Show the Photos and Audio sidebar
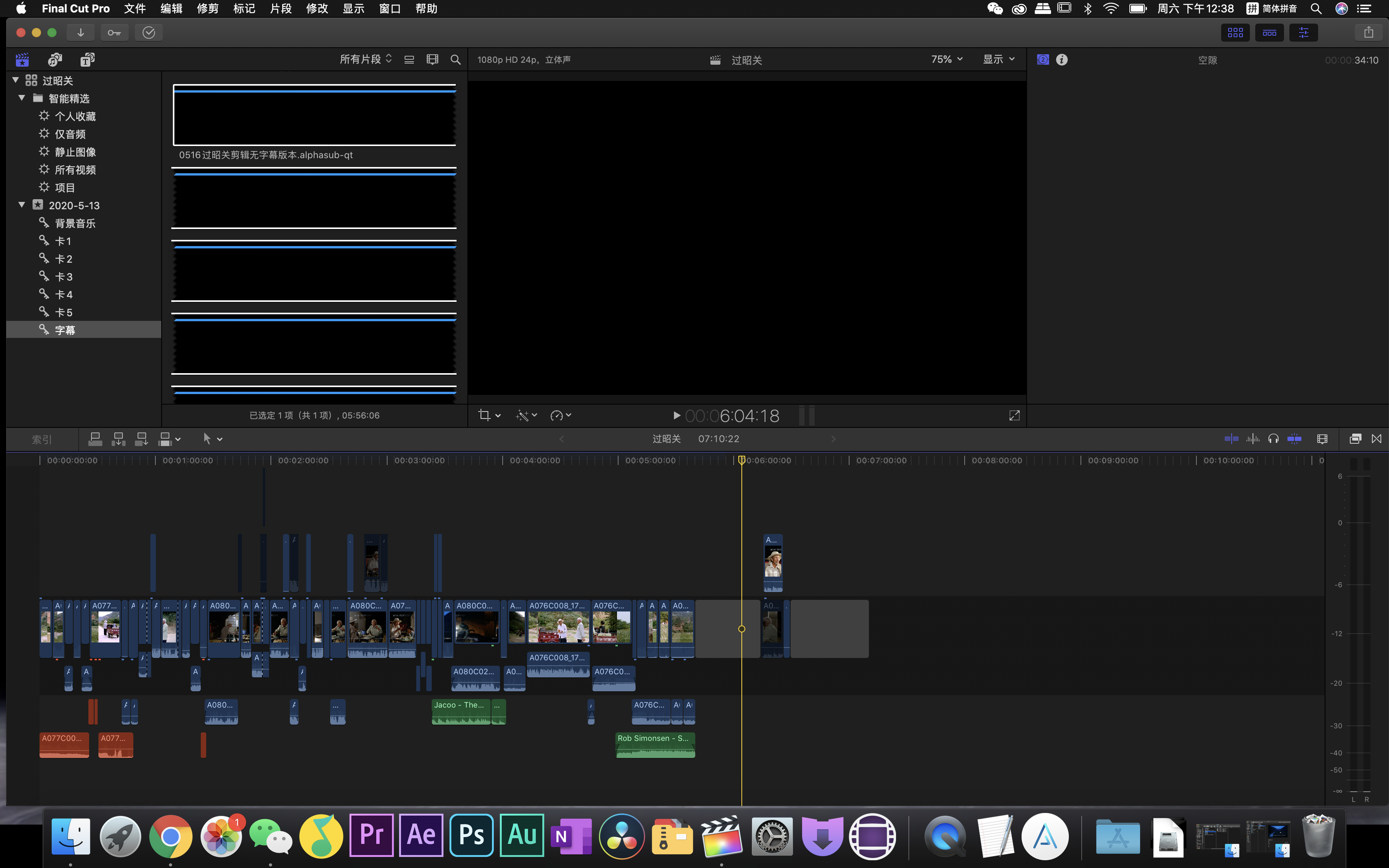The image size is (1389, 868). click(x=55, y=60)
